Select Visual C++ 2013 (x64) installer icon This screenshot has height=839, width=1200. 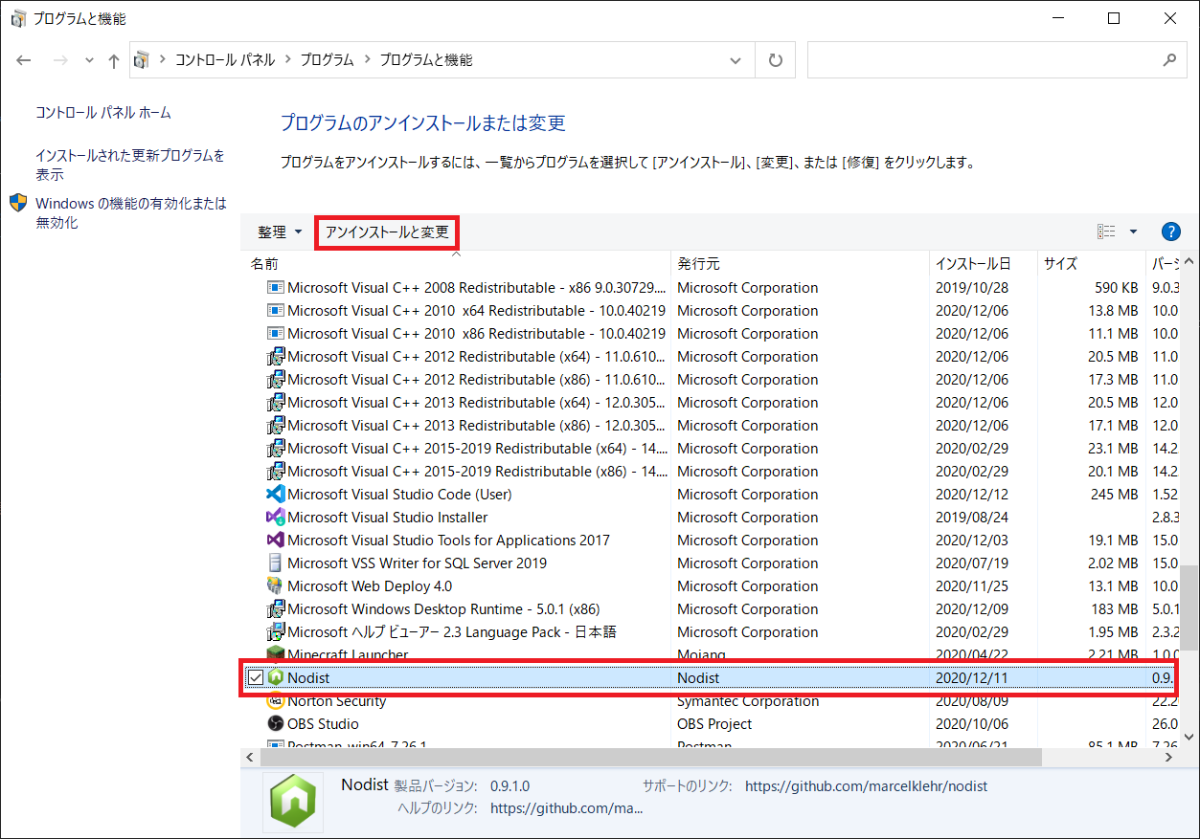coord(276,403)
